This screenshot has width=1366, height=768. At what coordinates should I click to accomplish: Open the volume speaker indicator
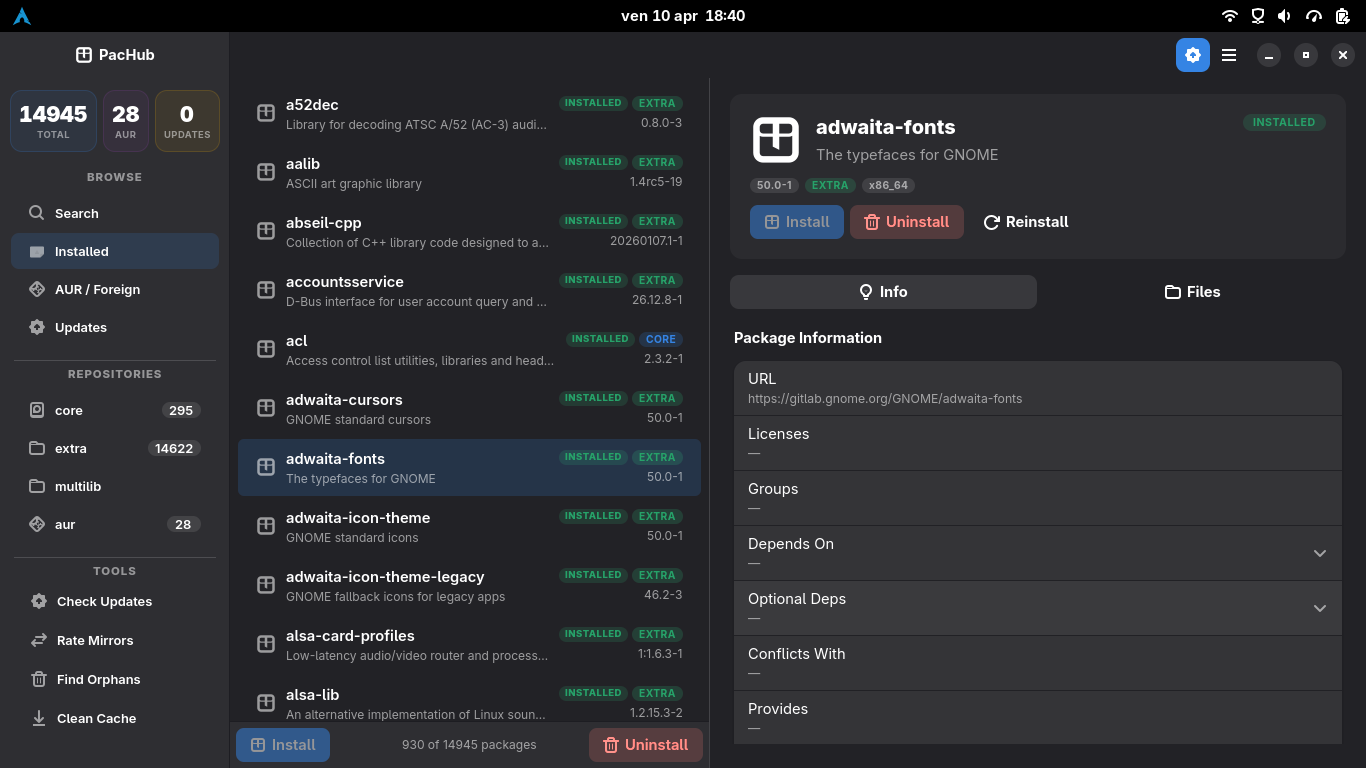click(x=1284, y=16)
